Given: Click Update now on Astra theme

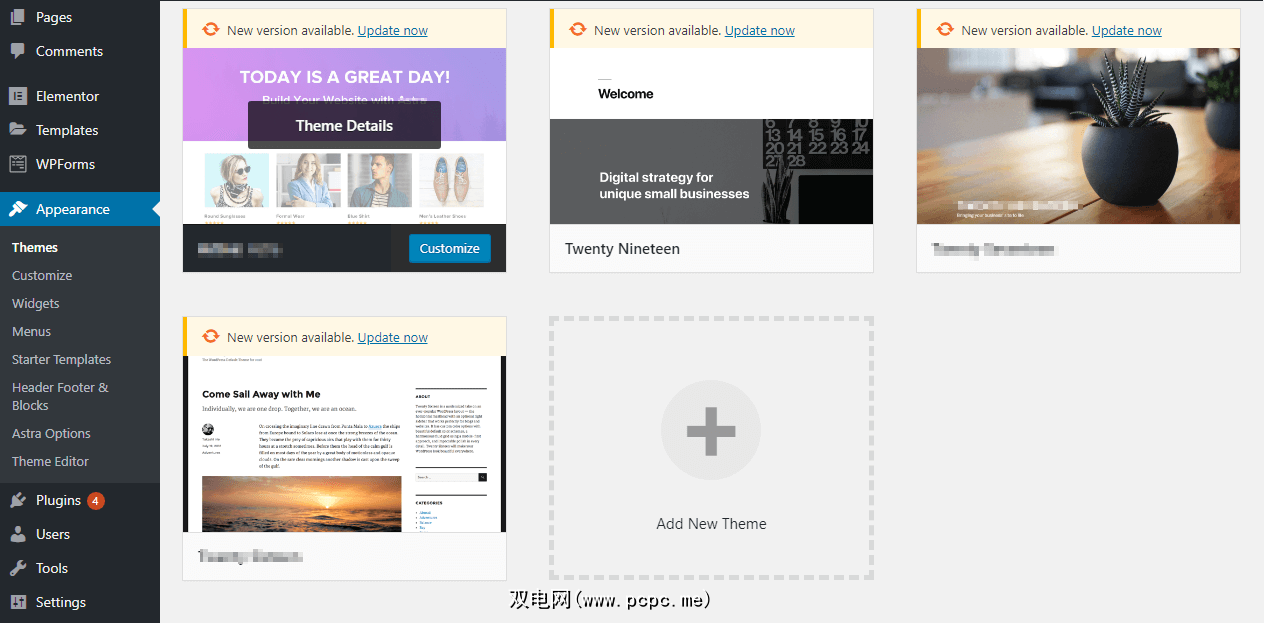Looking at the screenshot, I should tap(393, 30).
